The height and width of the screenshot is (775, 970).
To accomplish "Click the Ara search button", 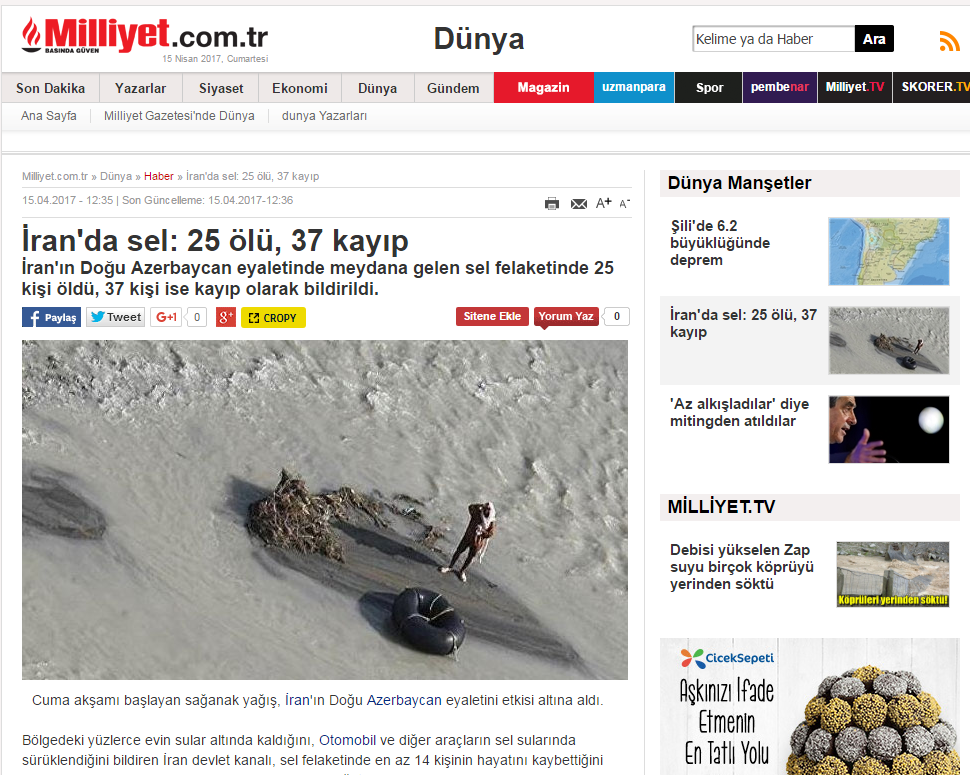I will (874, 39).
